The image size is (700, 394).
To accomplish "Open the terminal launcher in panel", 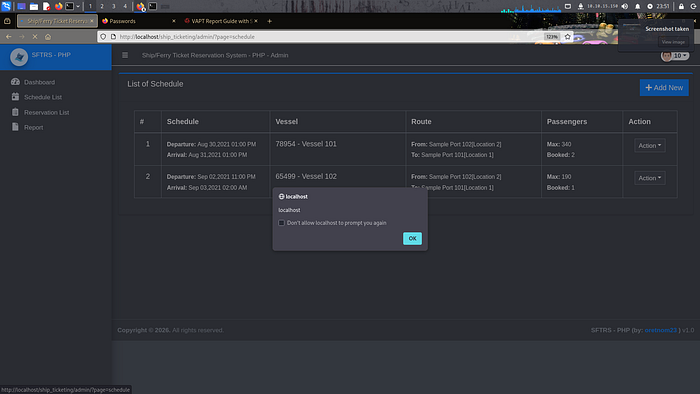I will coord(70,6).
